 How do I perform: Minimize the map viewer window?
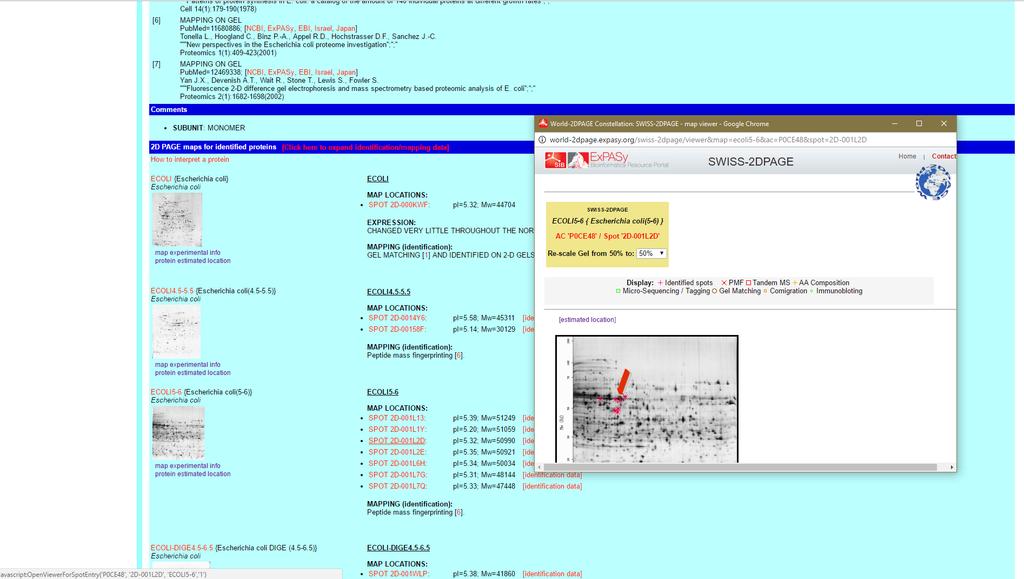click(x=895, y=123)
